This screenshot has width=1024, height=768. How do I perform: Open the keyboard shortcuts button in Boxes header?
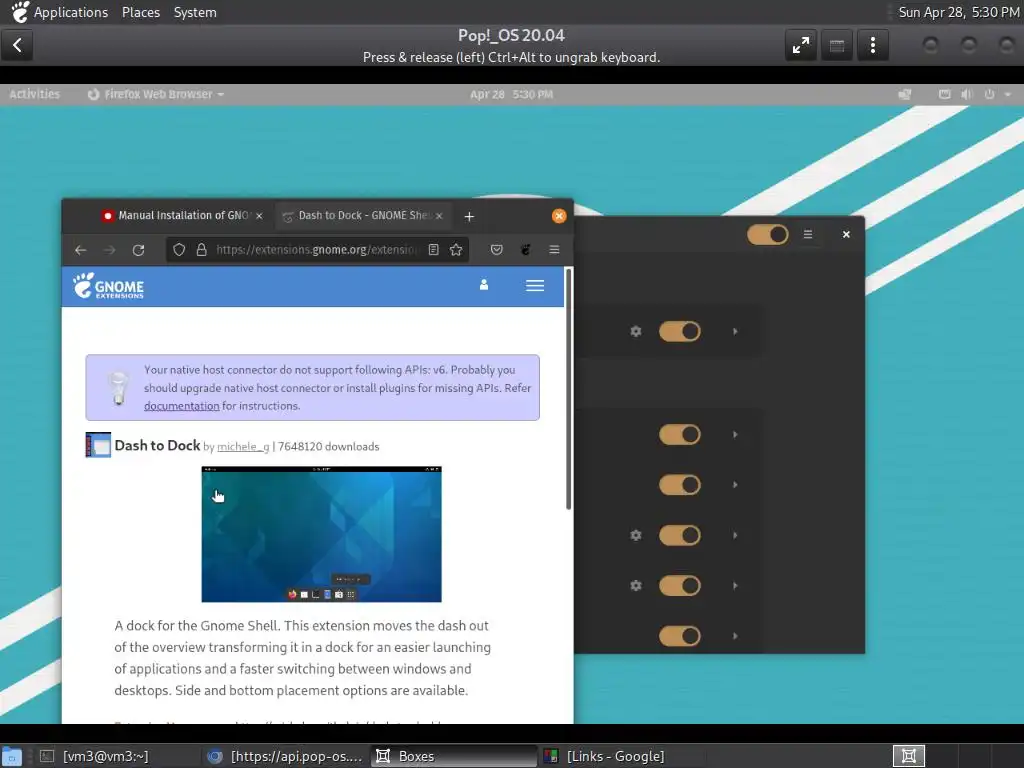[x=837, y=45]
